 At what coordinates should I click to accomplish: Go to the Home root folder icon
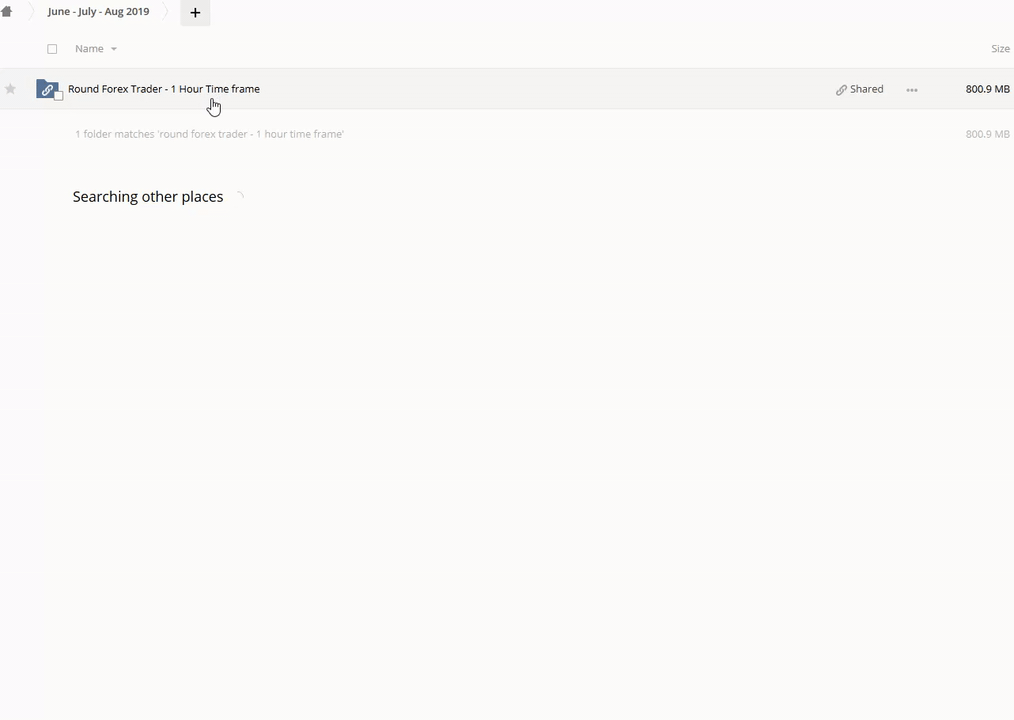tap(6, 12)
